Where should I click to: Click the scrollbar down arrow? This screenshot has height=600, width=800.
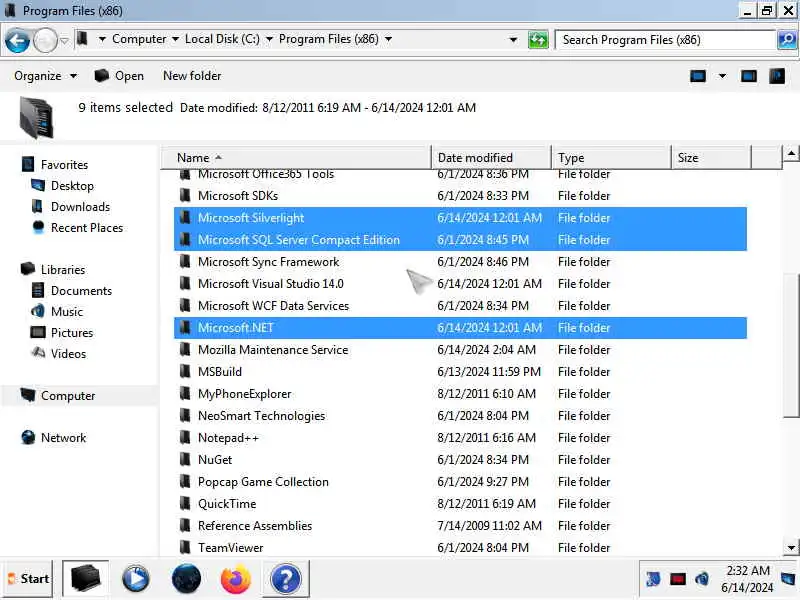pos(791,548)
